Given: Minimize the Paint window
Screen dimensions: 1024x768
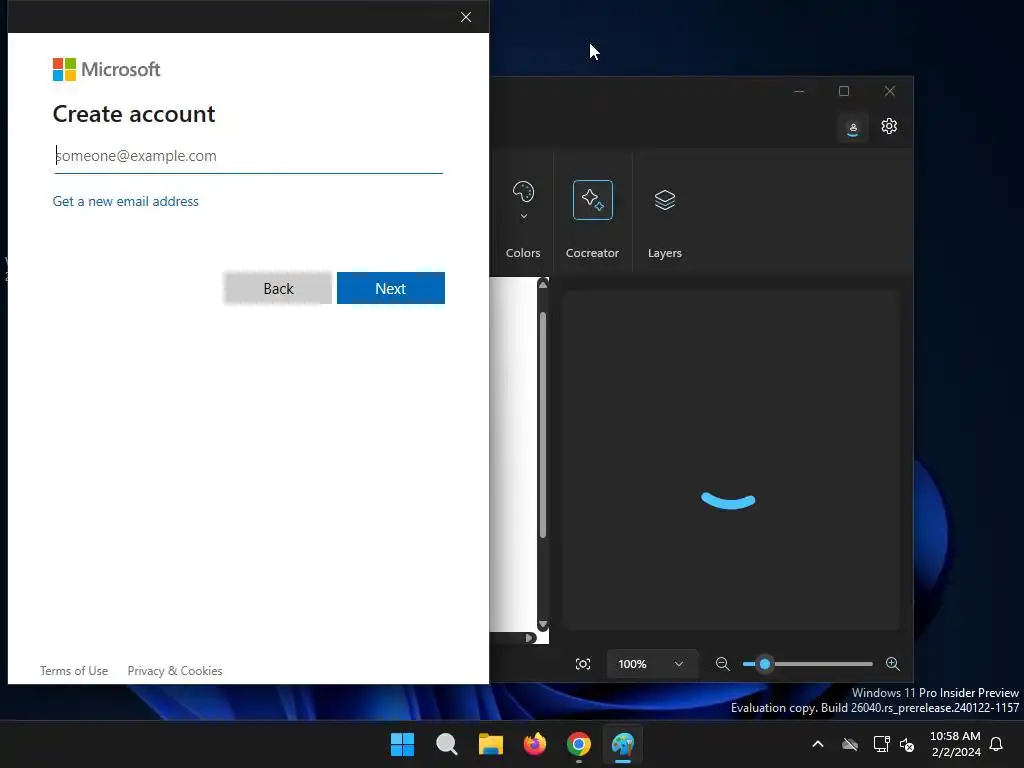Looking at the screenshot, I should click(x=799, y=91).
